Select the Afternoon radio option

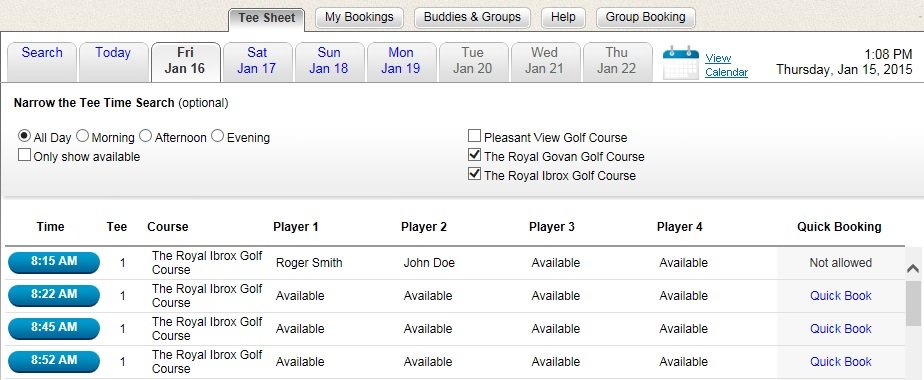(146, 136)
